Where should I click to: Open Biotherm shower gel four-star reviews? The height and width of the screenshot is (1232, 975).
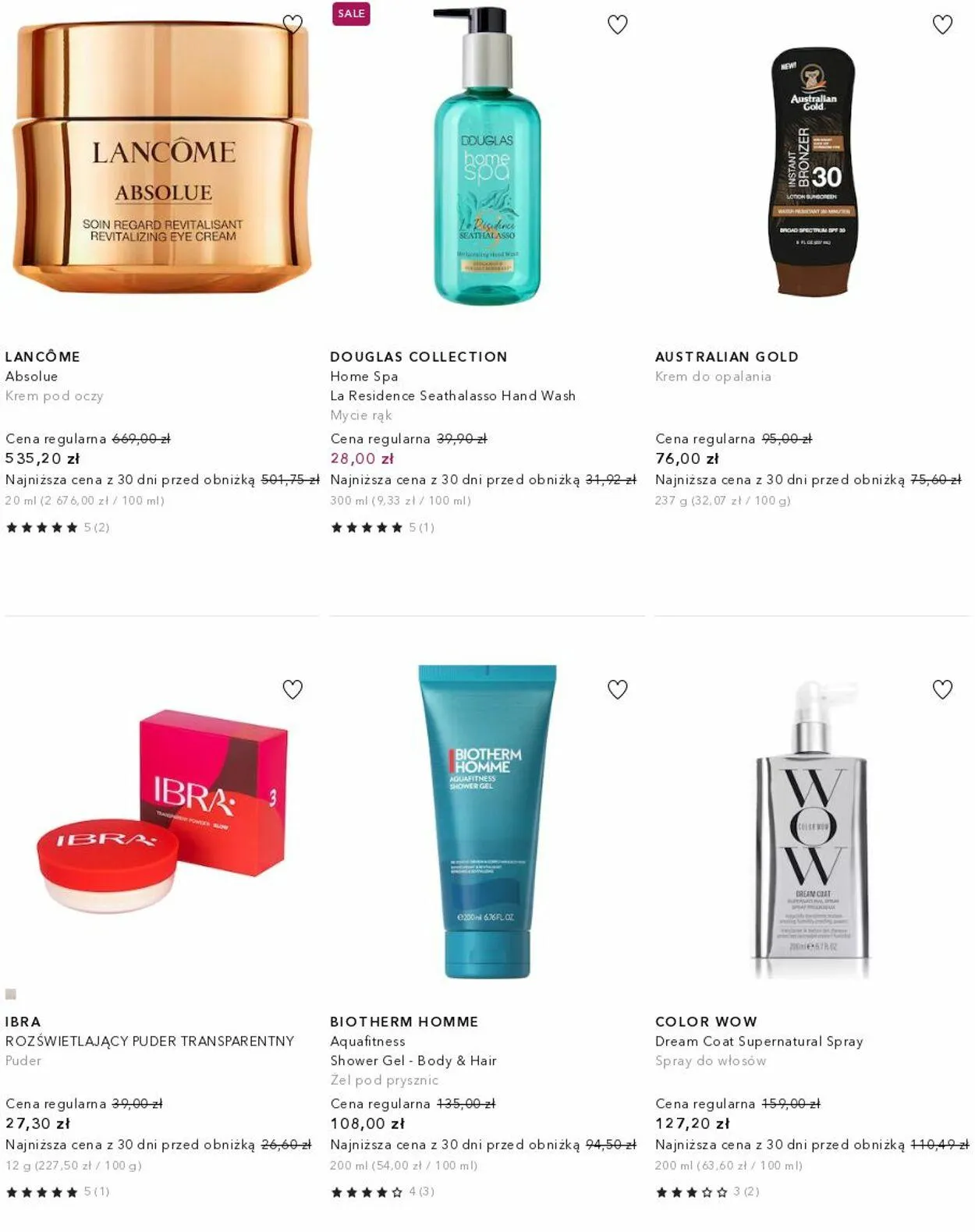(382, 1191)
